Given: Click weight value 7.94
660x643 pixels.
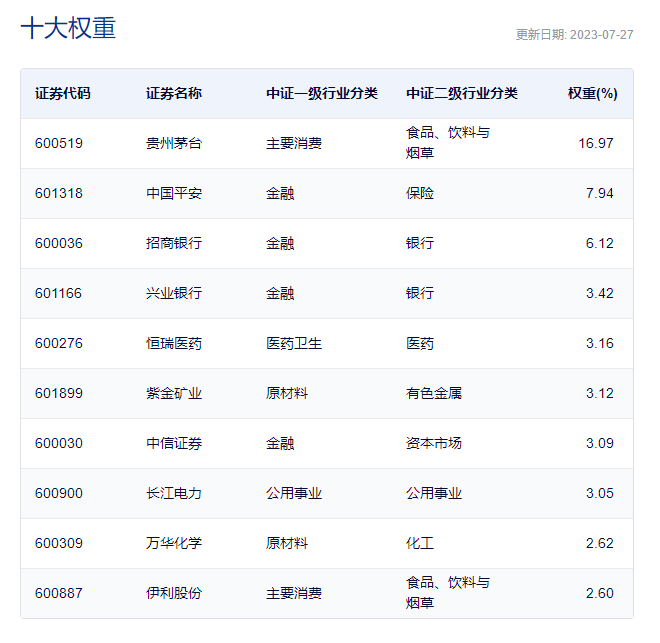Looking at the screenshot, I should (x=600, y=194).
